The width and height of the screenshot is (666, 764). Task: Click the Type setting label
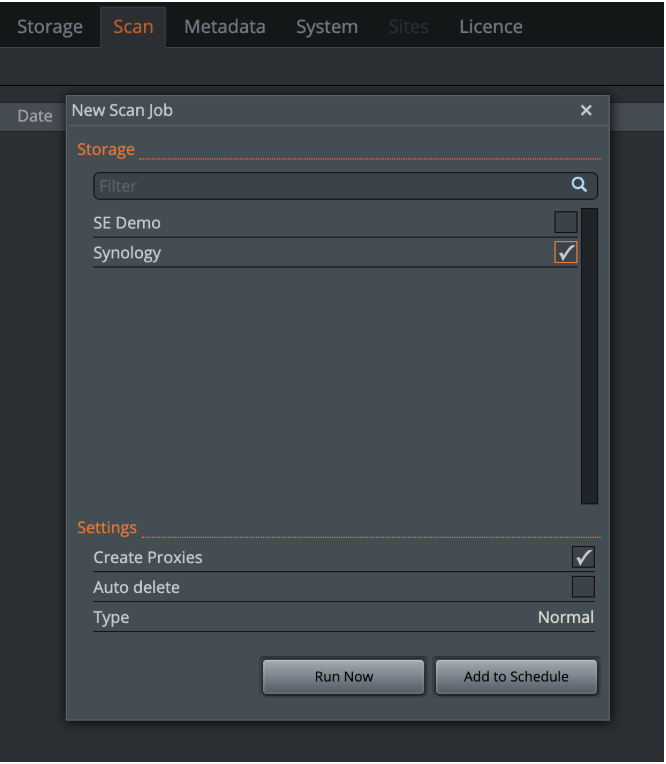pyautogui.click(x=111, y=617)
